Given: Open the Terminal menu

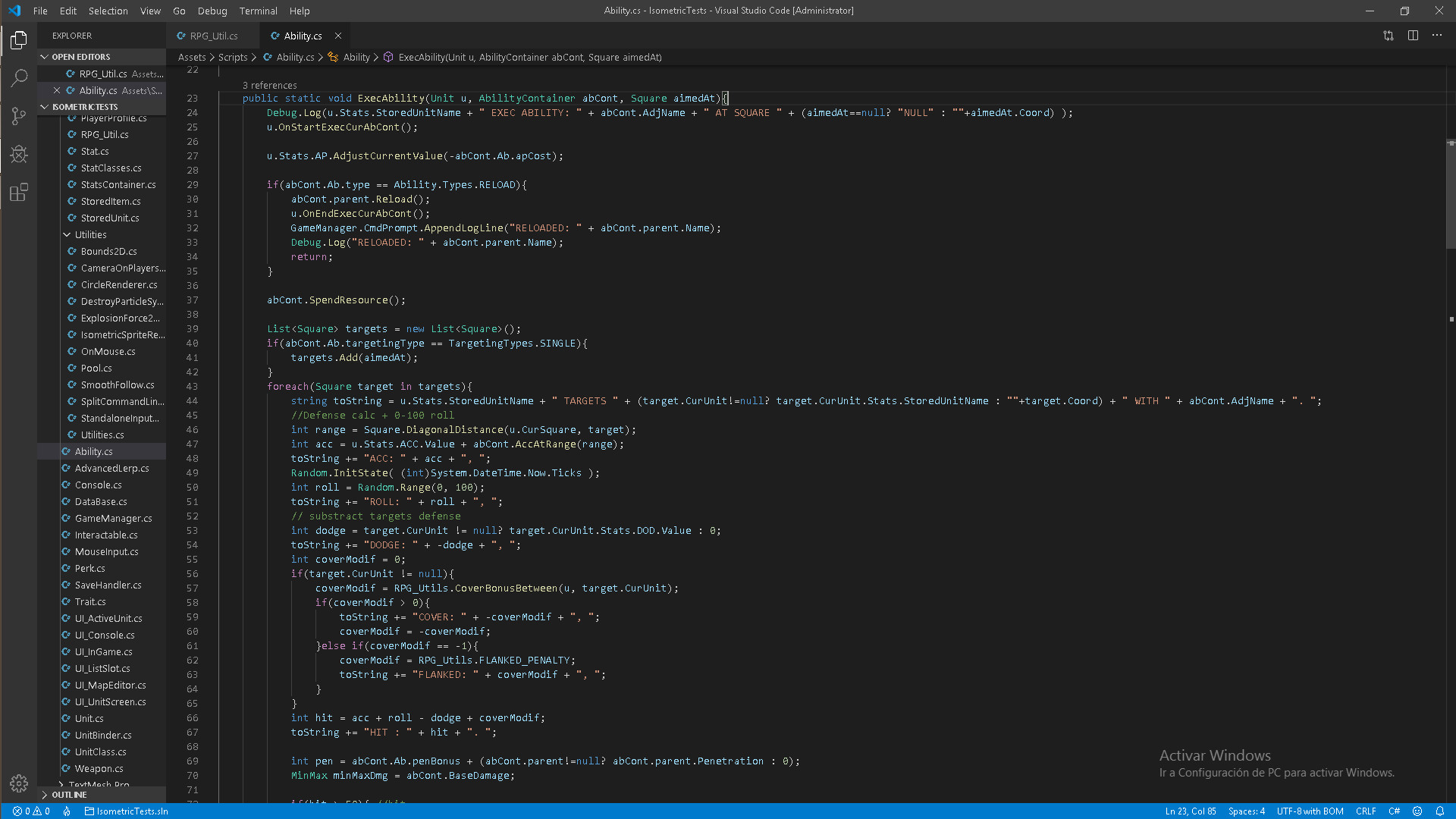Looking at the screenshot, I should point(258,11).
